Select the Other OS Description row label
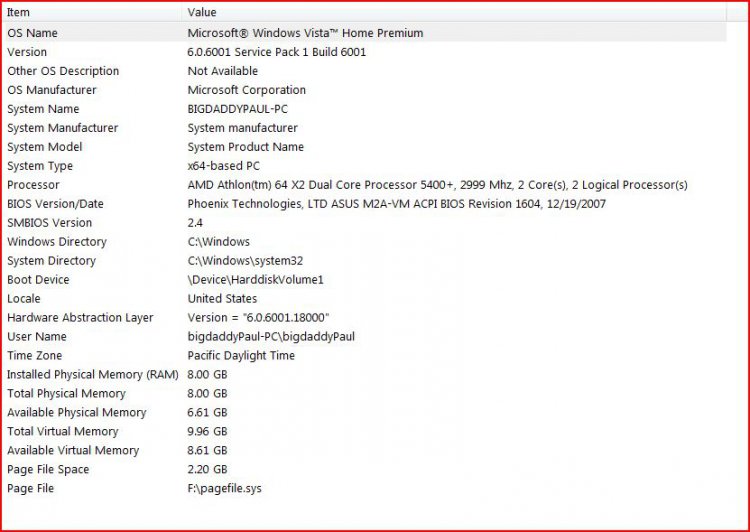 click(63, 71)
